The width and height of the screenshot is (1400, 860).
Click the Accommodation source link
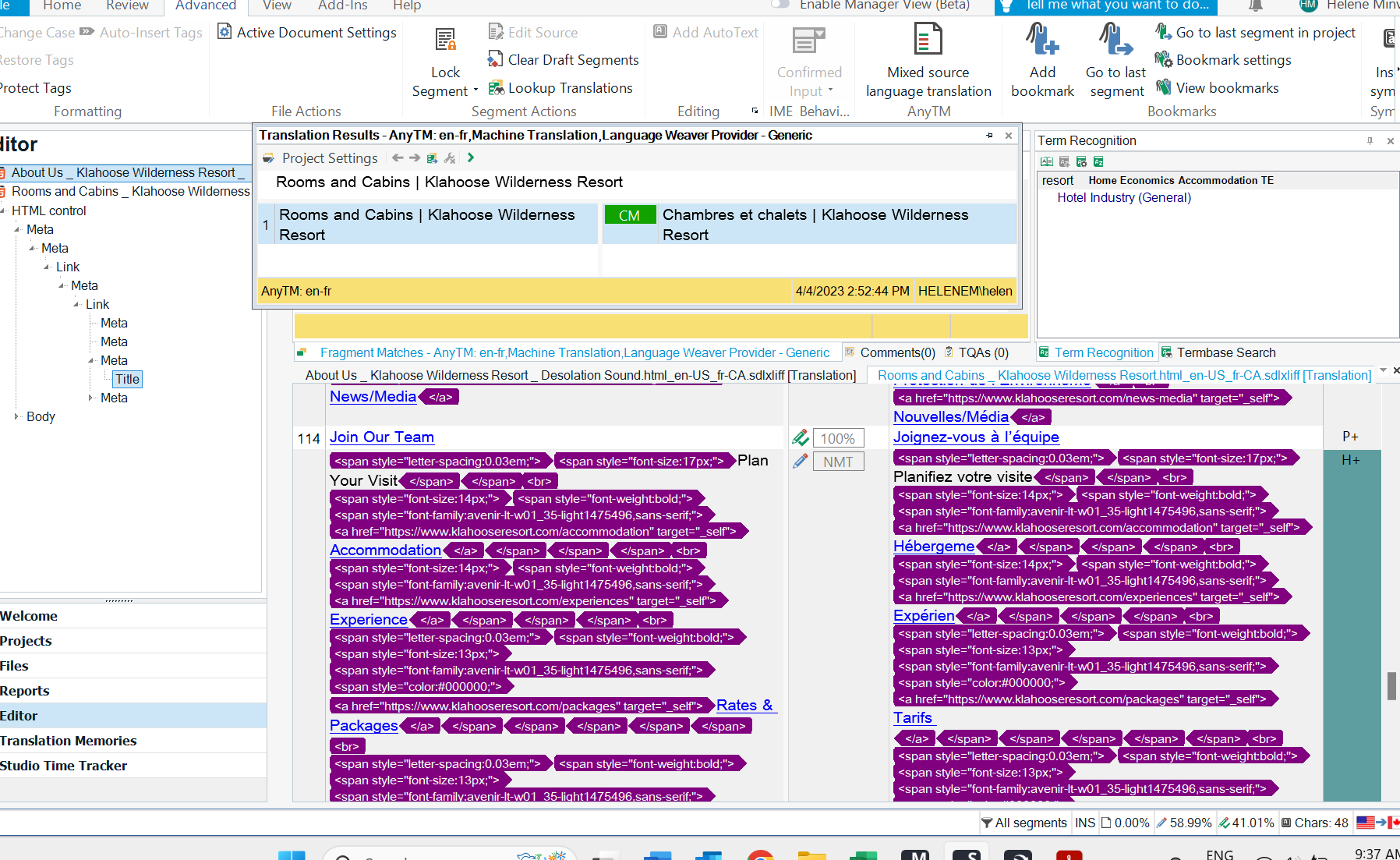(x=385, y=550)
